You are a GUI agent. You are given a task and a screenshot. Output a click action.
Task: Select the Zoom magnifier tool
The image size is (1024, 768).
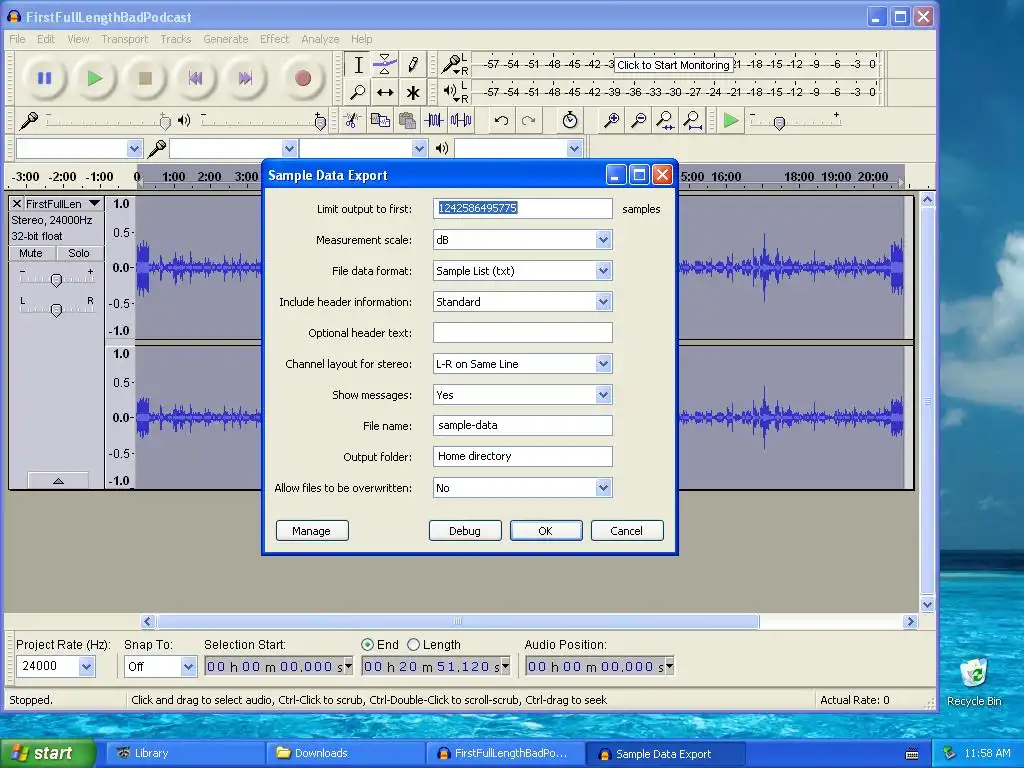pyautogui.click(x=358, y=92)
